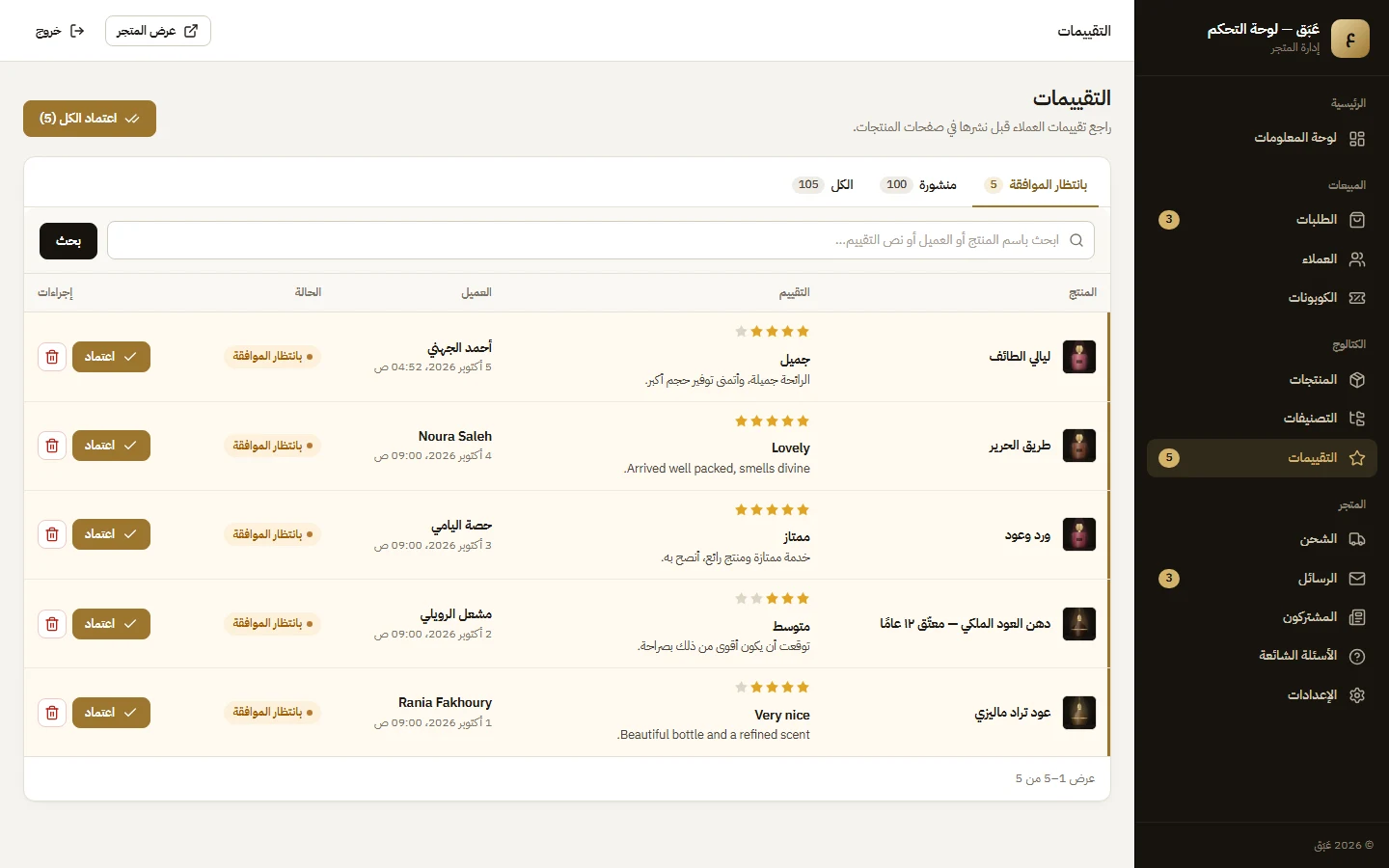Click the عرض 1–5 من 5 pagination text
Image resolution: width=1389 pixels, height=868 pixels.
click(x=1055, y=778)
